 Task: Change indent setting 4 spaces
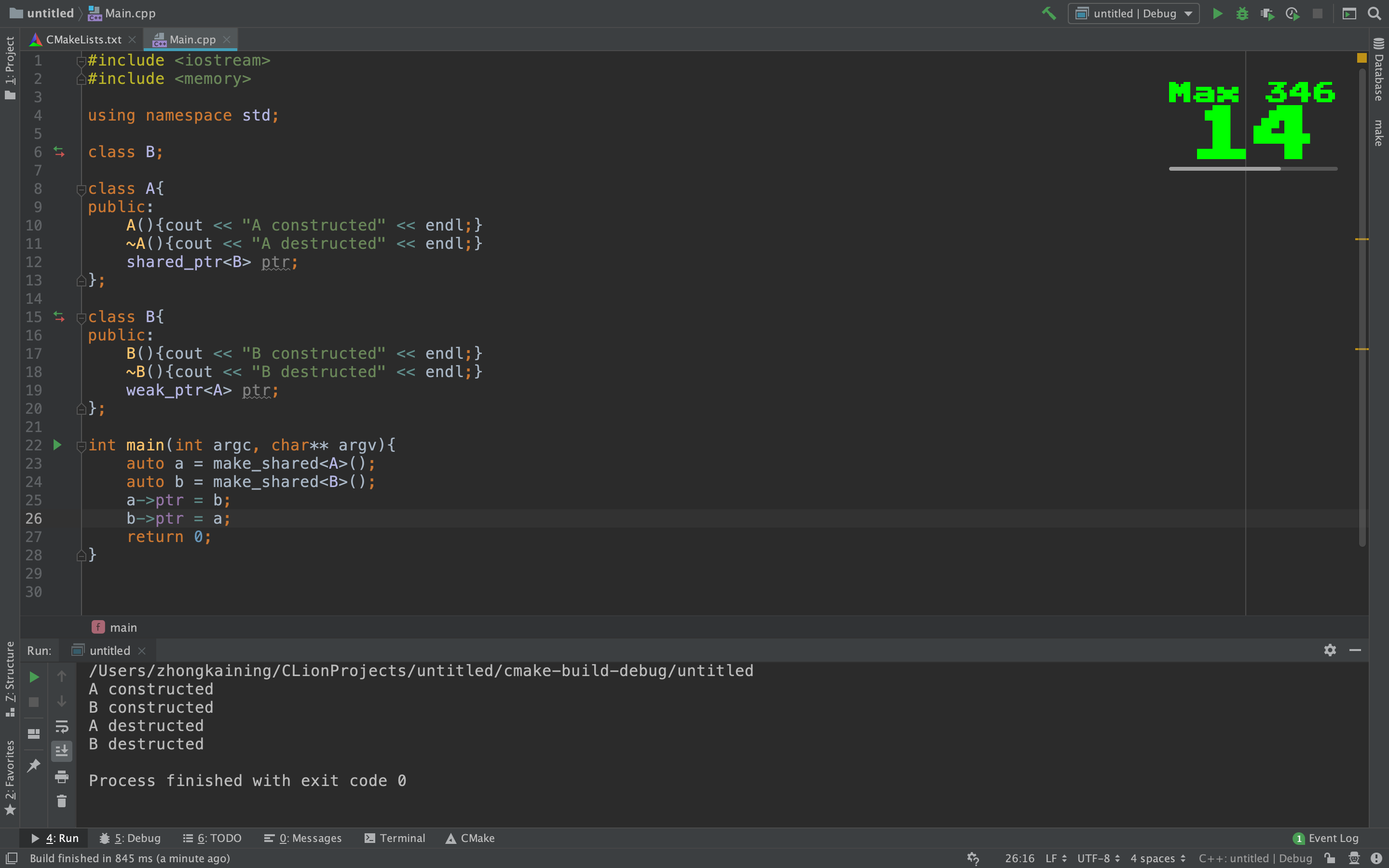(1157, 858)
